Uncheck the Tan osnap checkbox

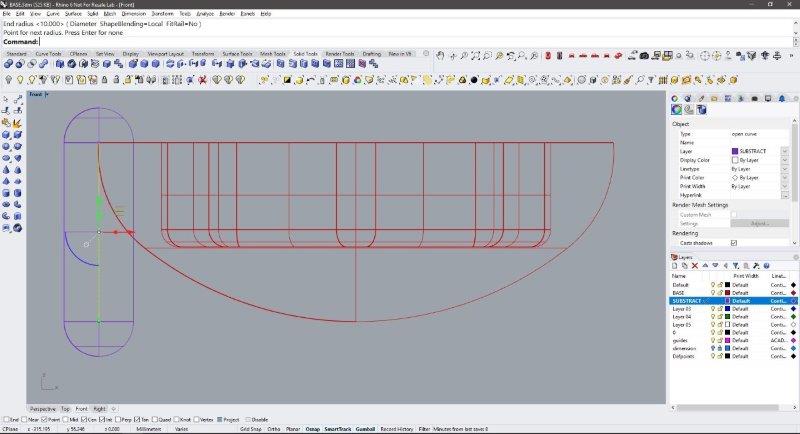(x=137, y=420)
